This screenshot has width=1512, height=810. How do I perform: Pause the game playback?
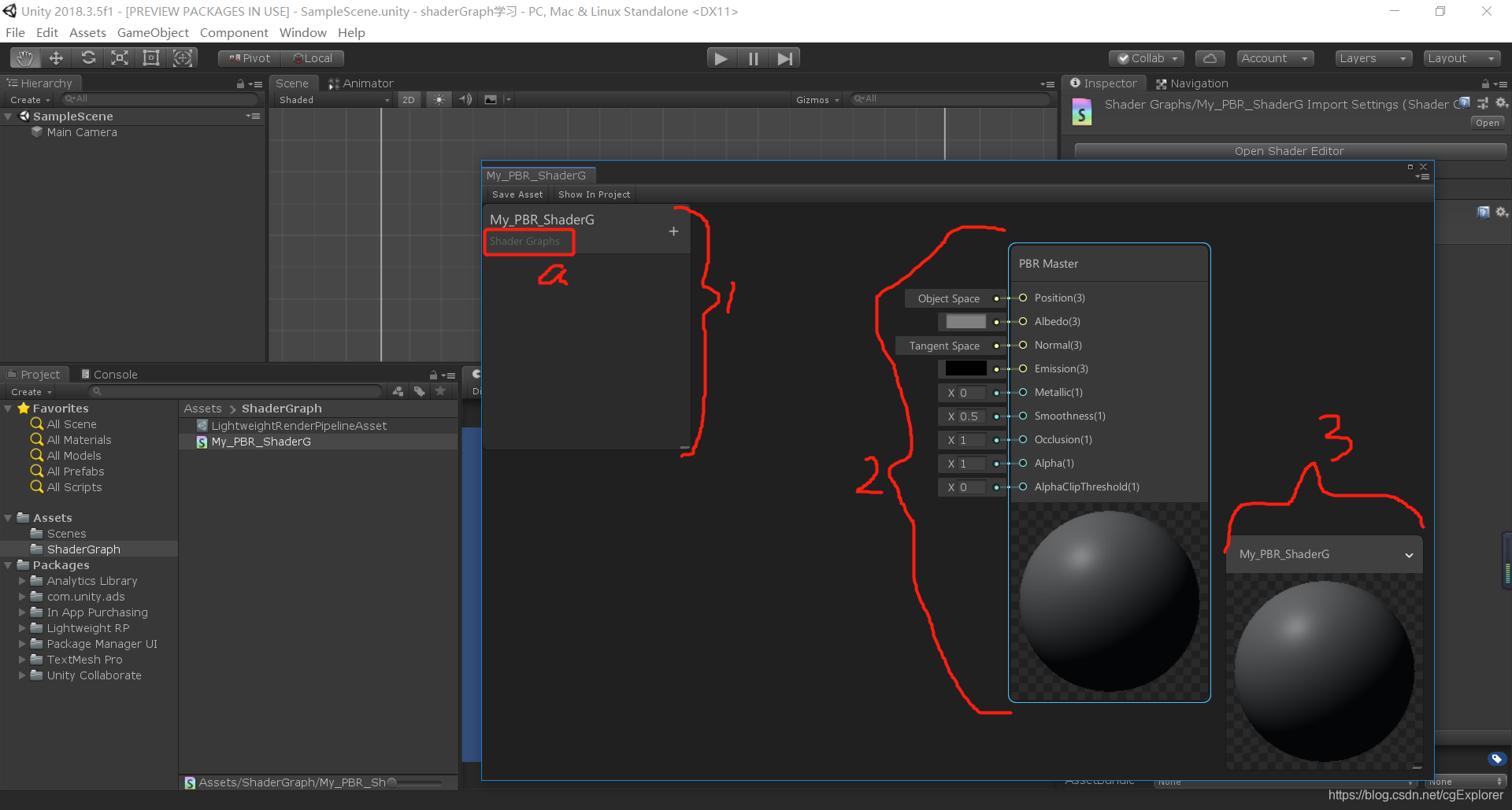(x=753, y=58)
